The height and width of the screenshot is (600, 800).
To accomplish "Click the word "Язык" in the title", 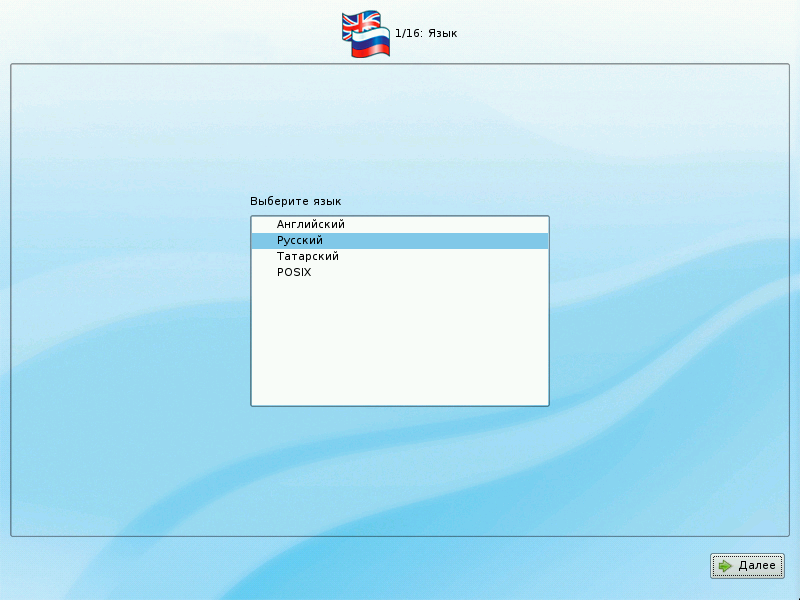I will (x=442, y=34).
